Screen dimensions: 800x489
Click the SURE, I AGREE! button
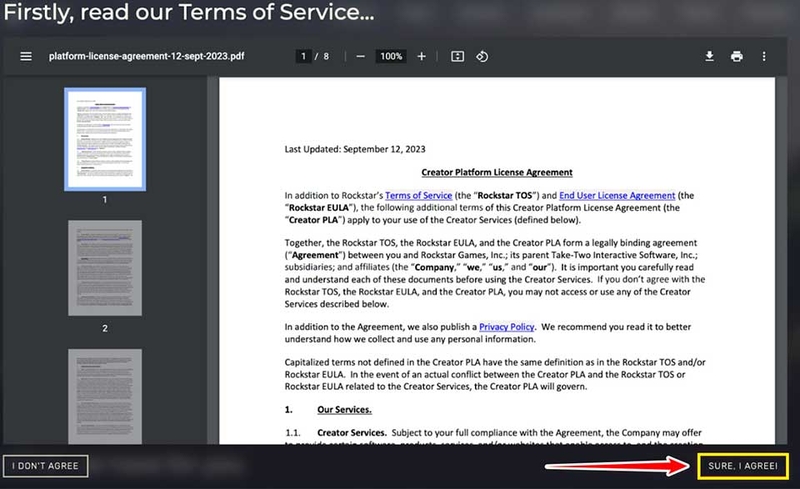tap(743, 466)
